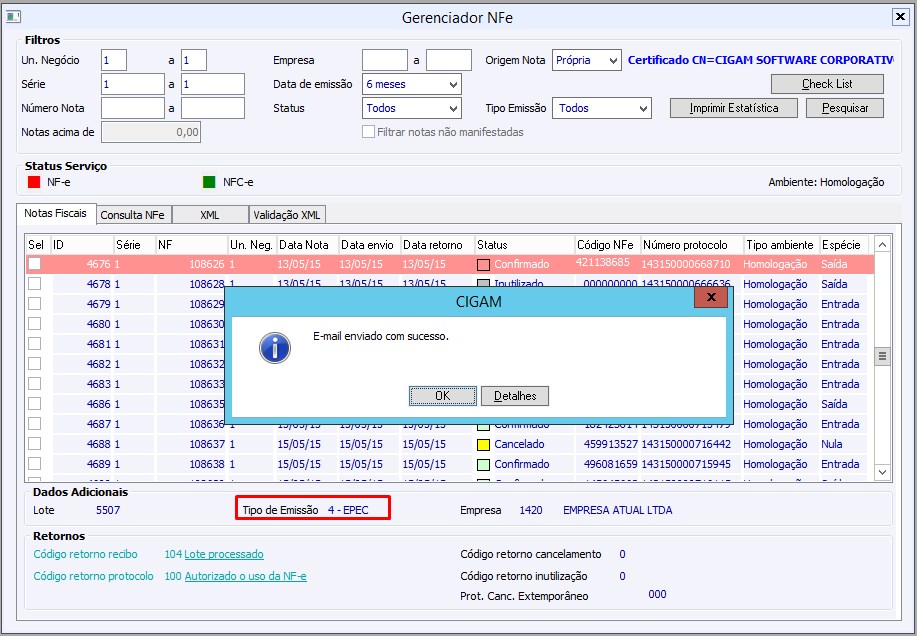
Task: Click OK in the CIGAM dialog
Action: [x=443, y=396]
